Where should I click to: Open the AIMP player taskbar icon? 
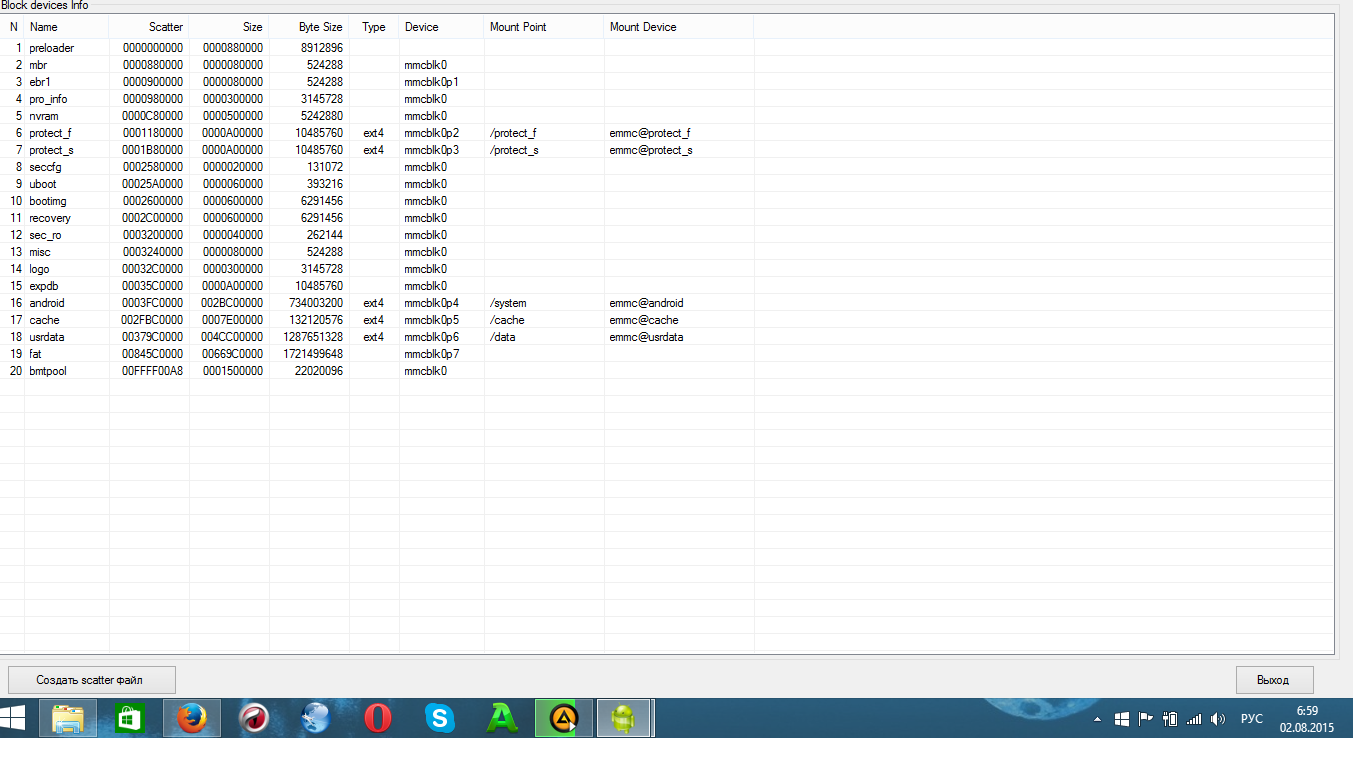click(x=564, y=718)
